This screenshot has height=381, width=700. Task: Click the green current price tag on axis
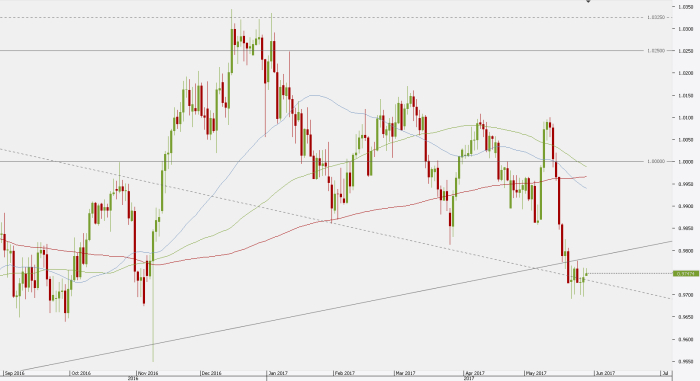tap(686, 273)
